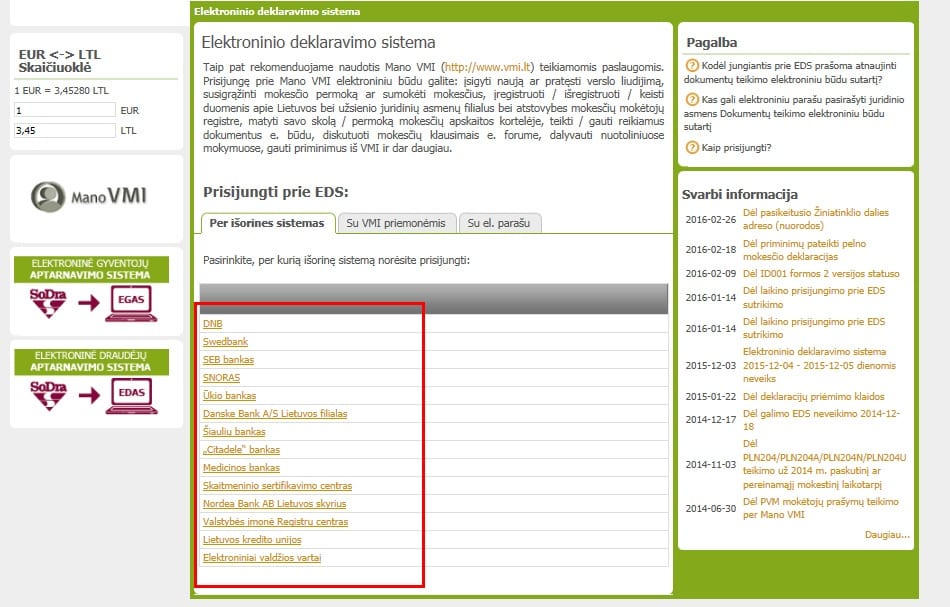Click the help icon next to 'Kaip prisijungti?'
The width and height of the screenshot is (950, 607).
tap(692, 147)
